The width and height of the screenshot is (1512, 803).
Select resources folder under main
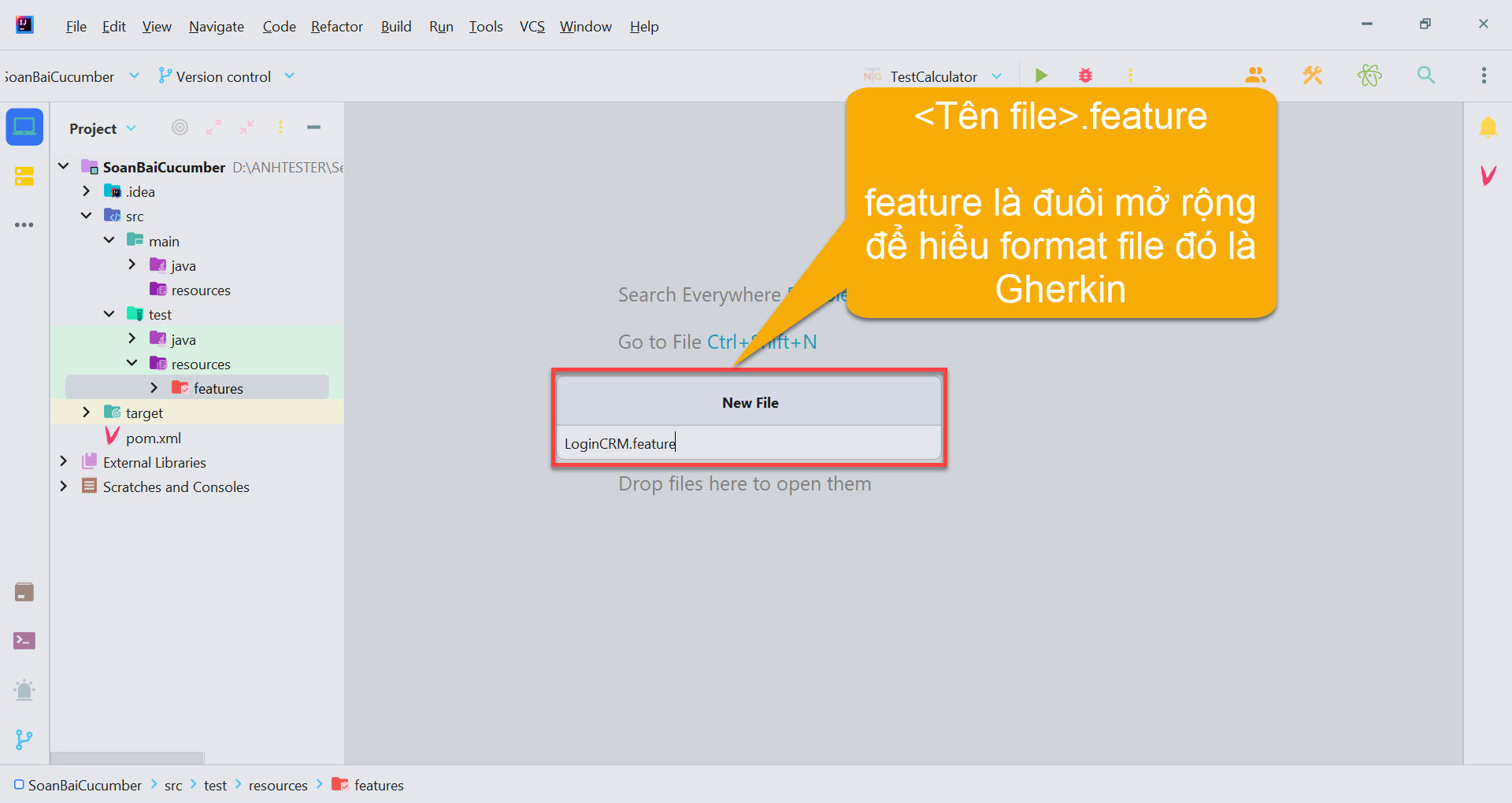coord(190,290)
